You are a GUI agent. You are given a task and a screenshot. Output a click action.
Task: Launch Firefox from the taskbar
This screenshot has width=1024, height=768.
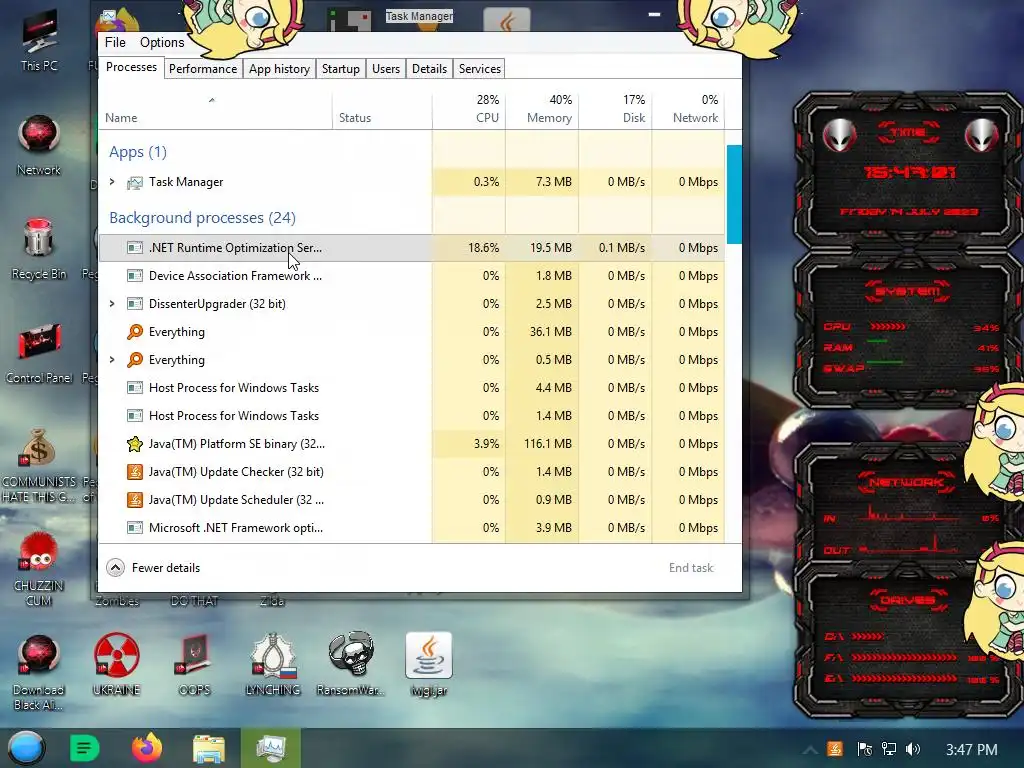click(146, 748)
